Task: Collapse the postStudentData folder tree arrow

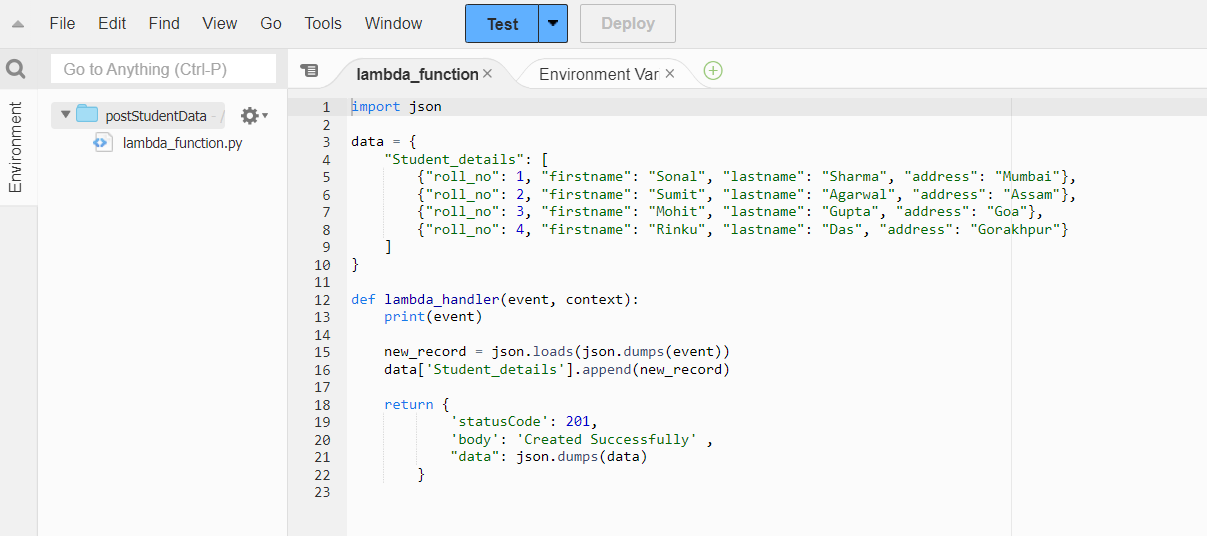Action: click(x=66, y=115)
